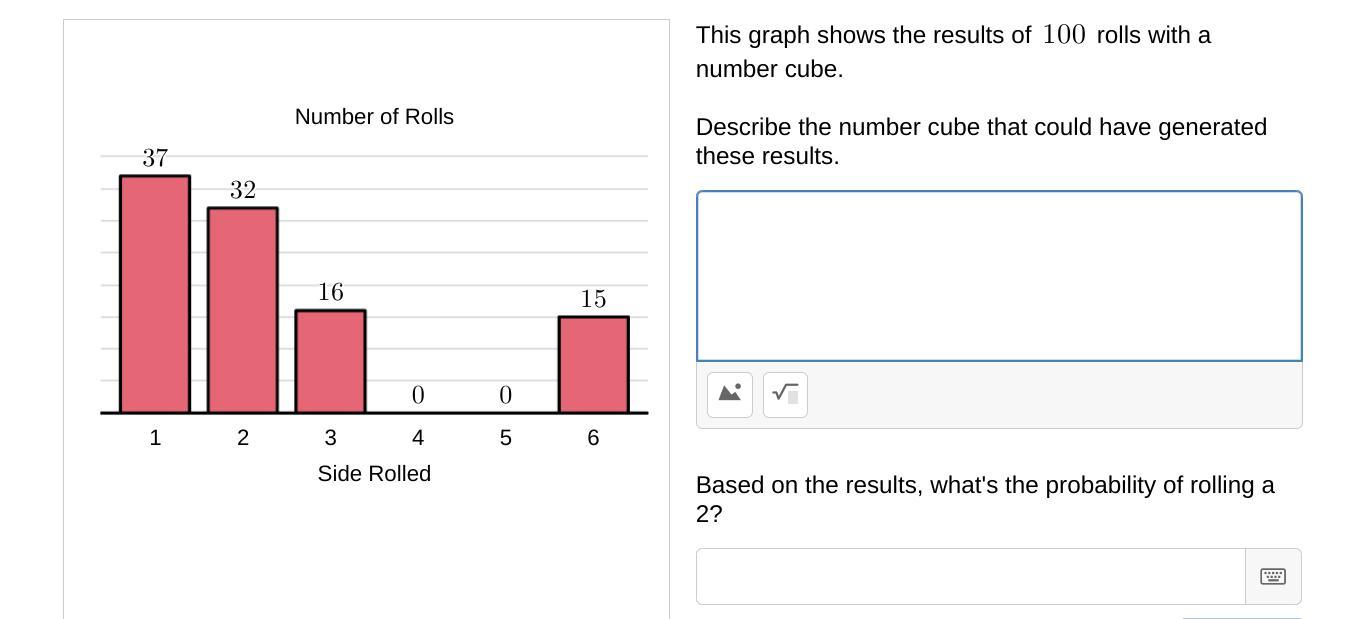The width and height of the screenshot is (1364, 619).
Task: Open the square root math editor
Action: [x=785, y=394]
